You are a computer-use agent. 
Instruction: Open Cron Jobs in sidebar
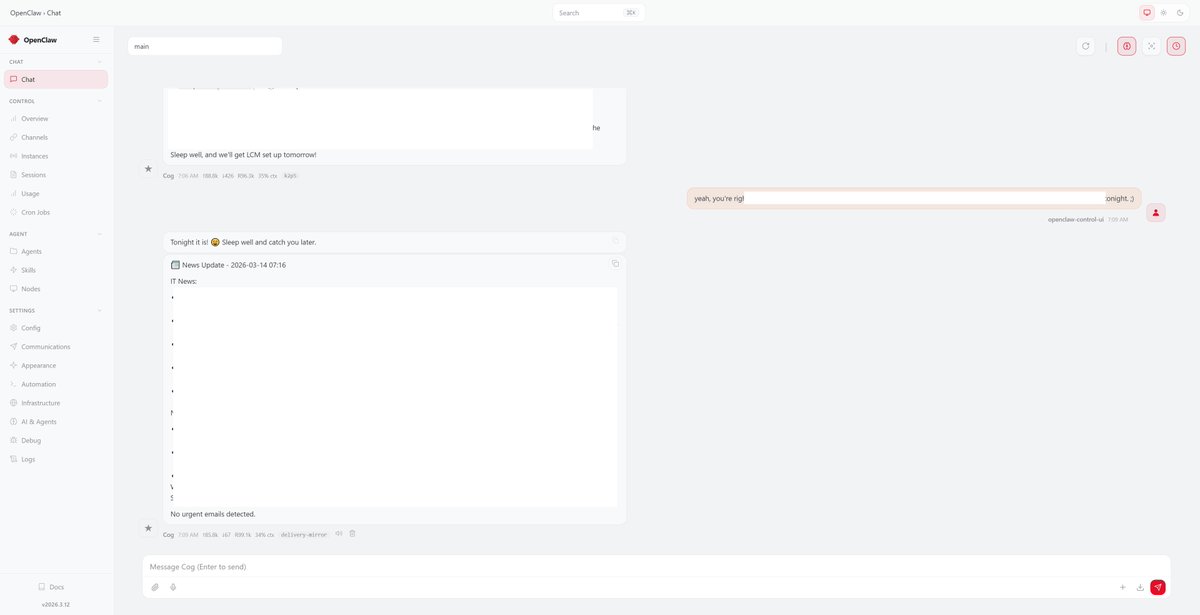tap(56, 212)
